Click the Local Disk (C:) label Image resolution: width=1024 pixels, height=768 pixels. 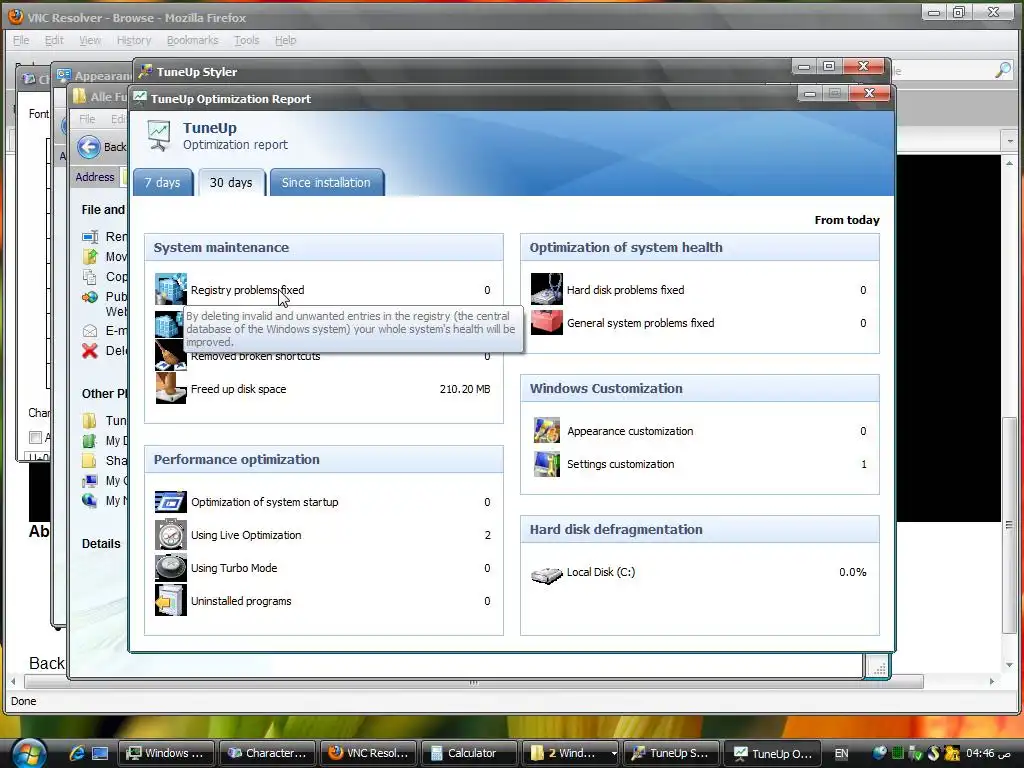601,572
